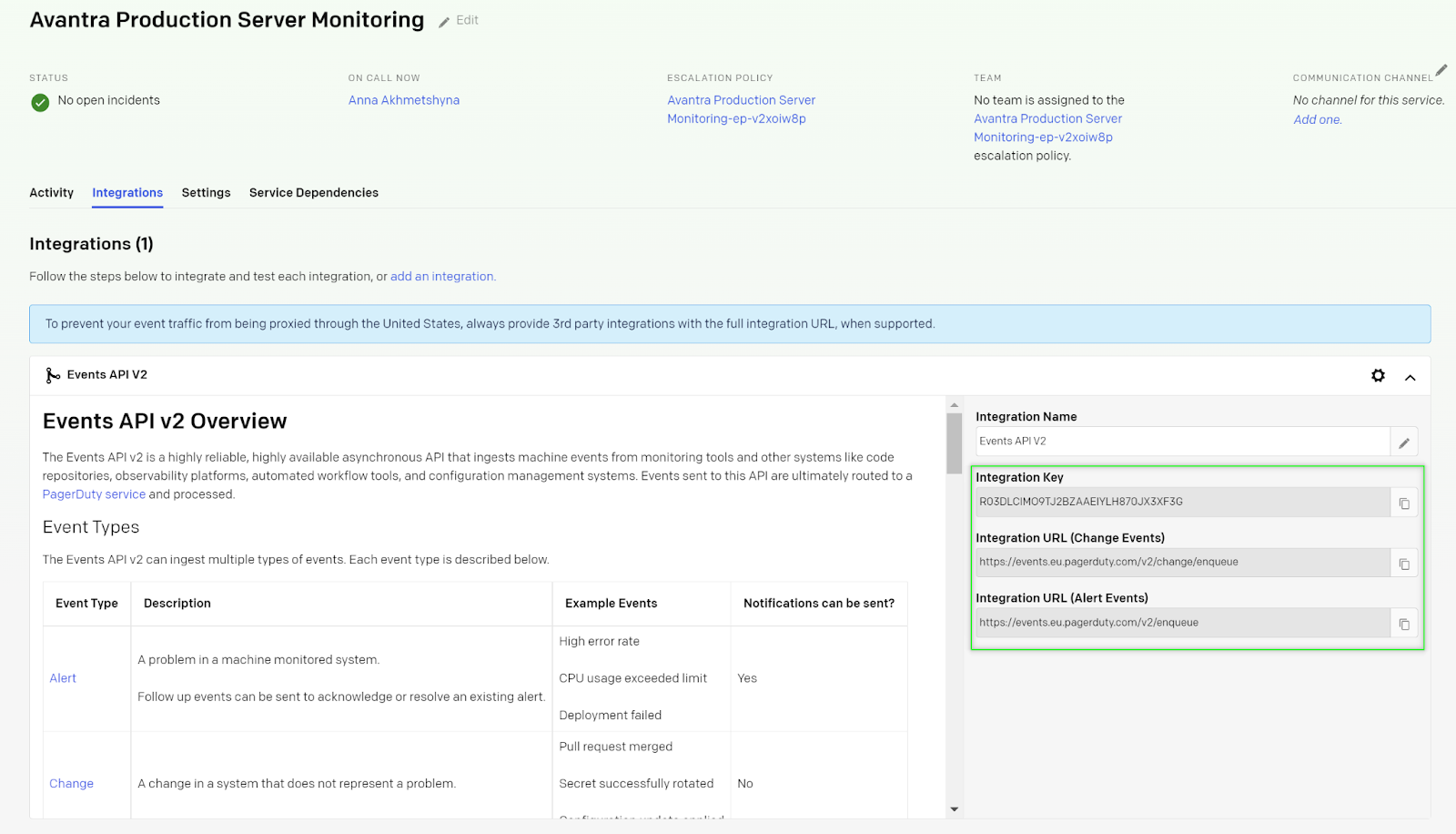
Task: Open the Alert event type documentation link
Action: click(62, 677)
